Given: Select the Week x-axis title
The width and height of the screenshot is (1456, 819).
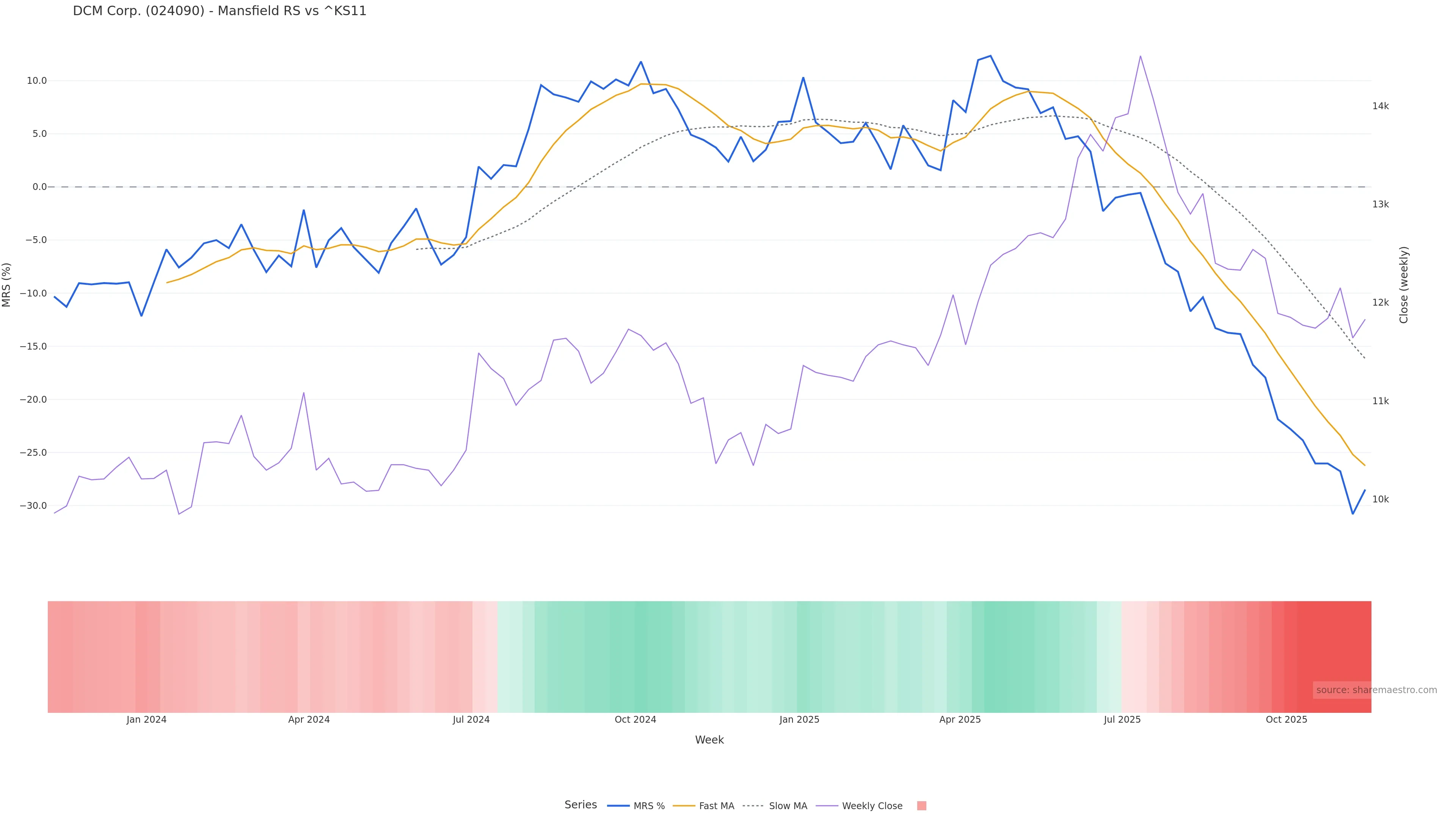Looking at the screenshot, I should click(x=709, y=740).
